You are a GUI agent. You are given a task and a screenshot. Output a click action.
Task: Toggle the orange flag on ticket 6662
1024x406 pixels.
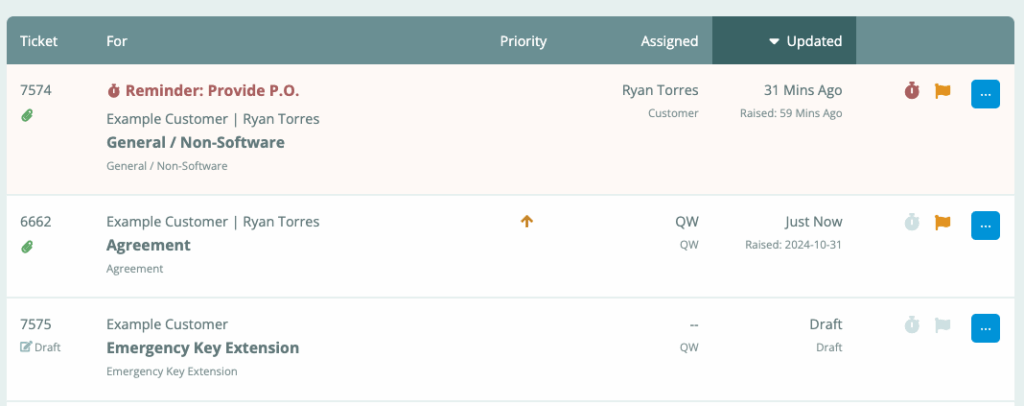click(x=942, y=222)
